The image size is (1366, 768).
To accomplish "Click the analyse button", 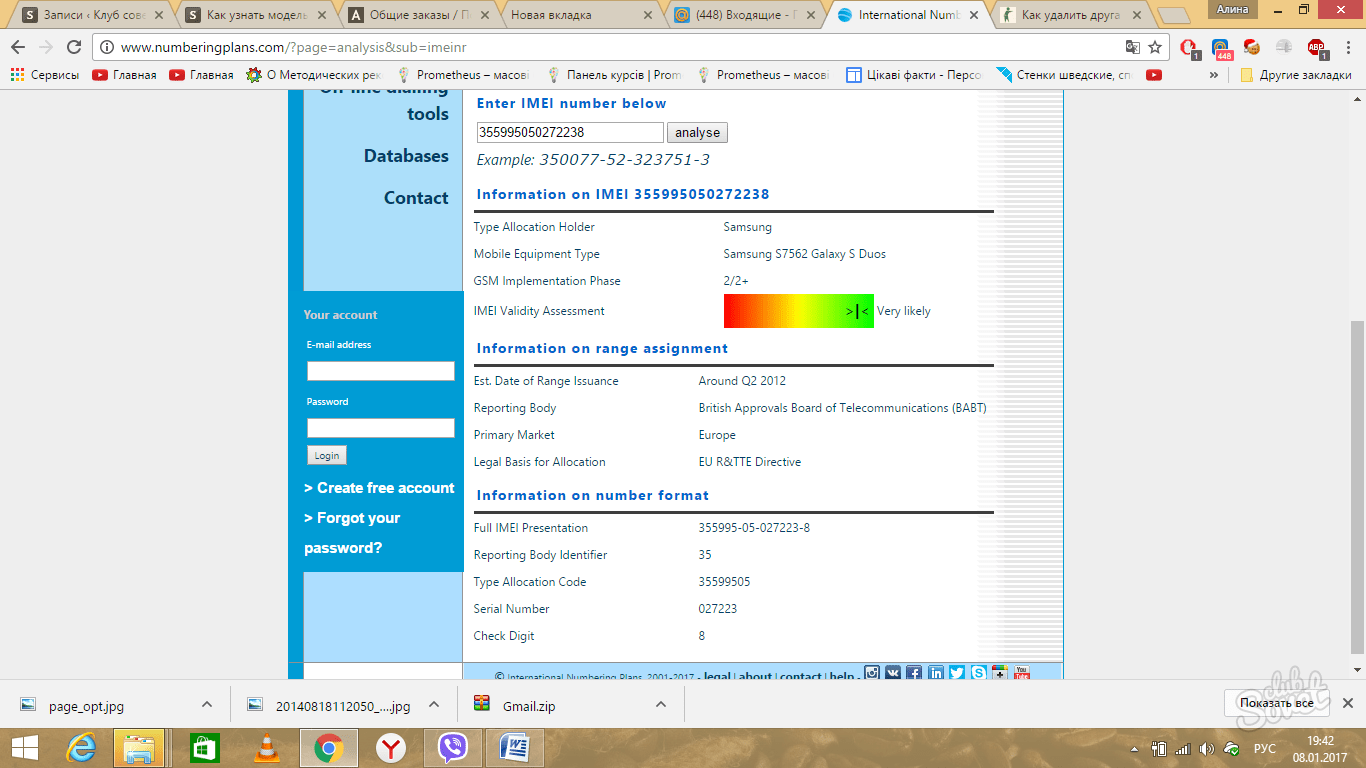I will pyautogui.click(x=697, y=133).
